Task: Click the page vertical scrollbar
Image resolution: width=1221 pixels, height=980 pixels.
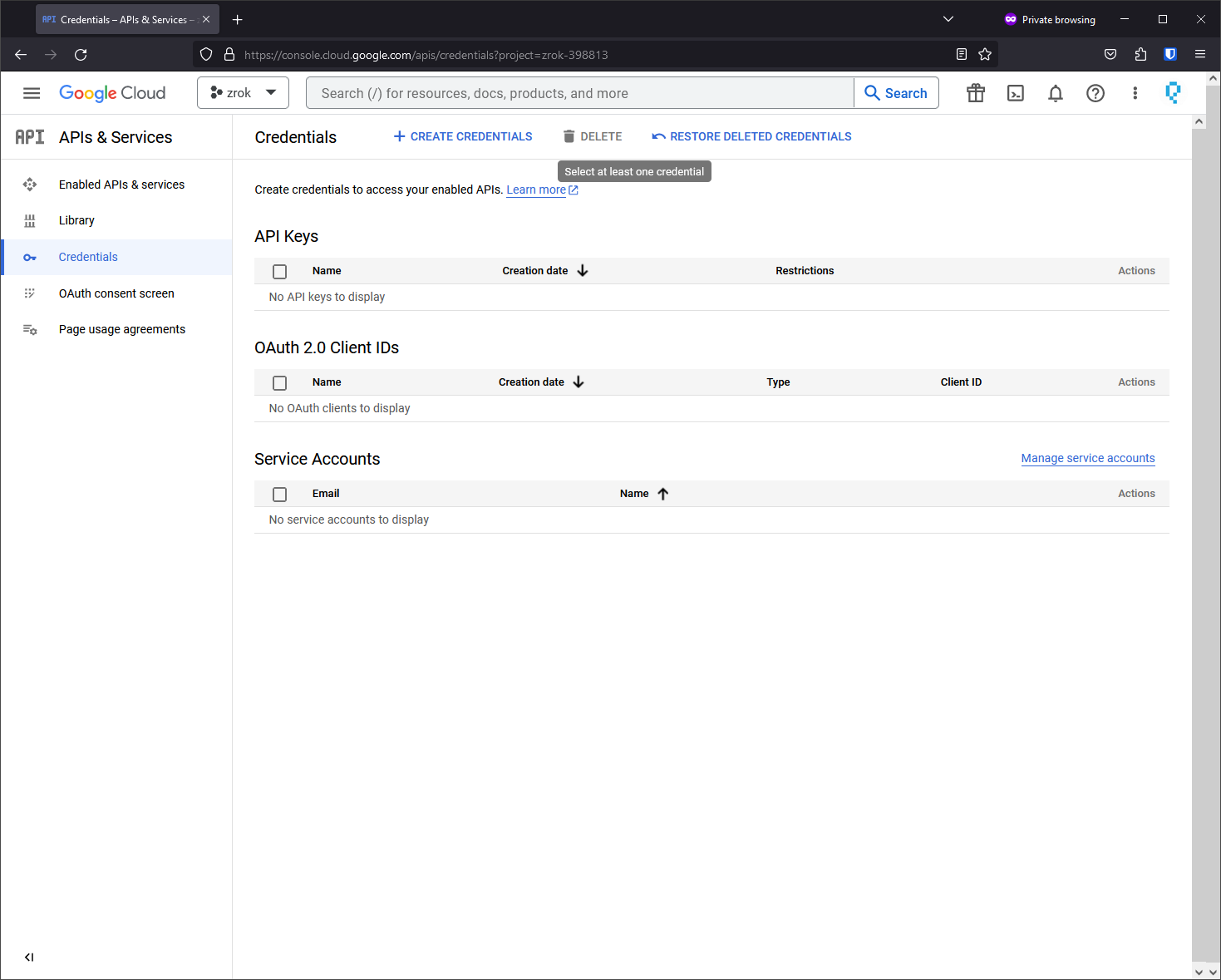Action: pyautogui.click(x=1199, y=540)
